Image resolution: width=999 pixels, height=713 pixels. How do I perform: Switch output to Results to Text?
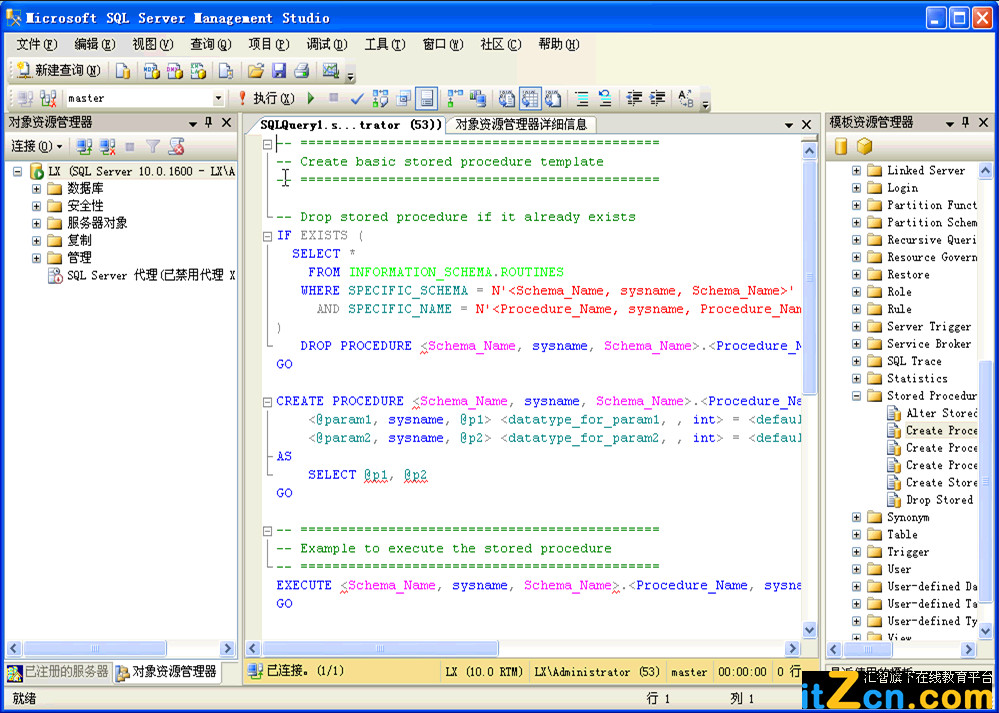point(507,98)
